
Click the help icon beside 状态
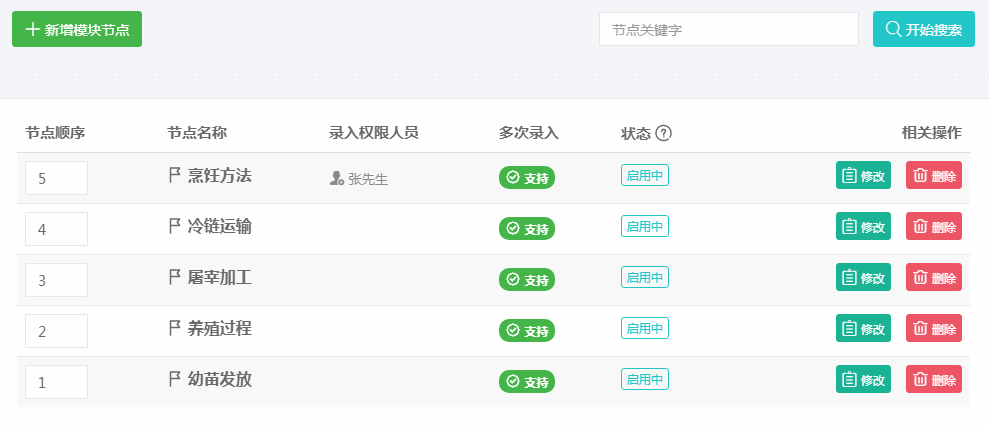(x=663, y=133)
